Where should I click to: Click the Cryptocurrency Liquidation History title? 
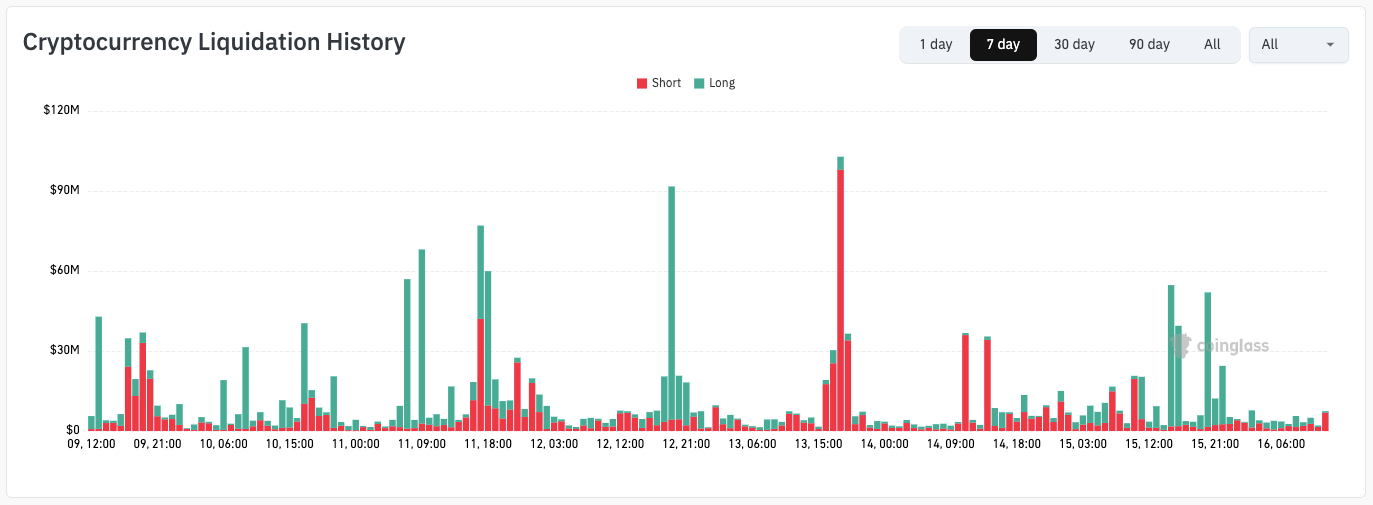click(x=214, y=42)
